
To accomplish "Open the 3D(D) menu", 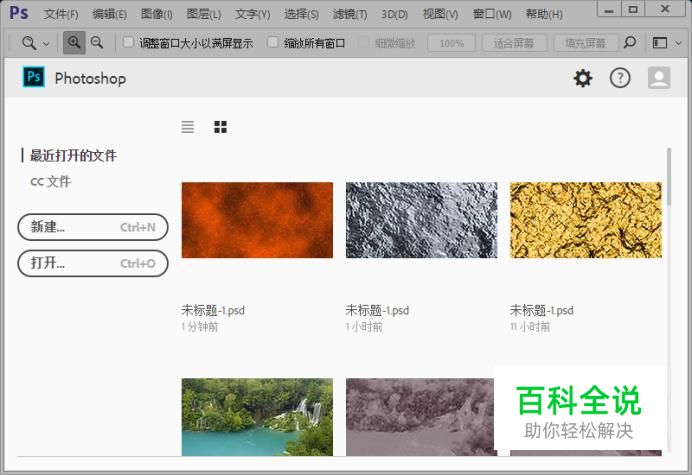I will pos(394,14).
